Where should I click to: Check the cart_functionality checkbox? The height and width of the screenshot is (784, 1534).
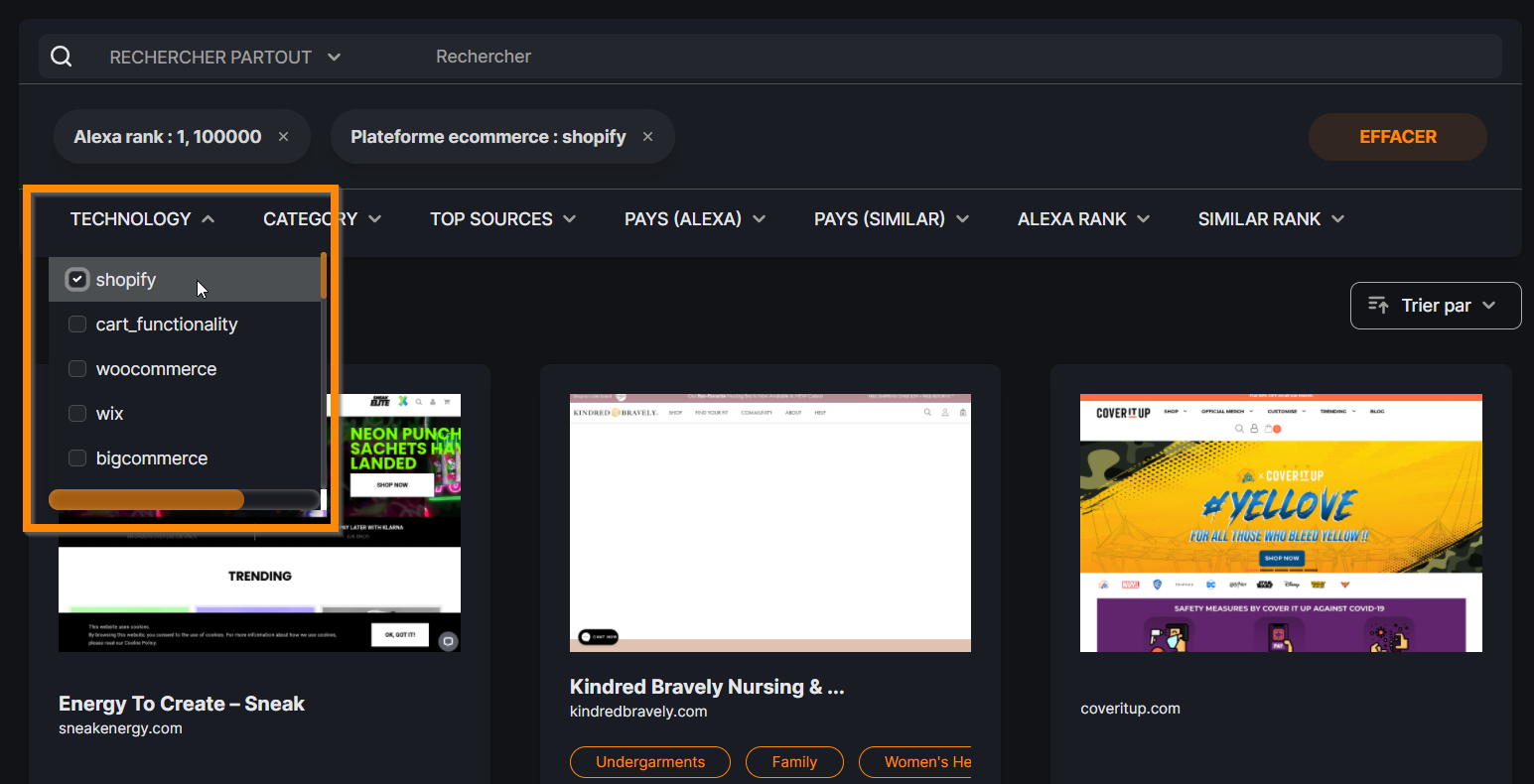tap(77, 325)
